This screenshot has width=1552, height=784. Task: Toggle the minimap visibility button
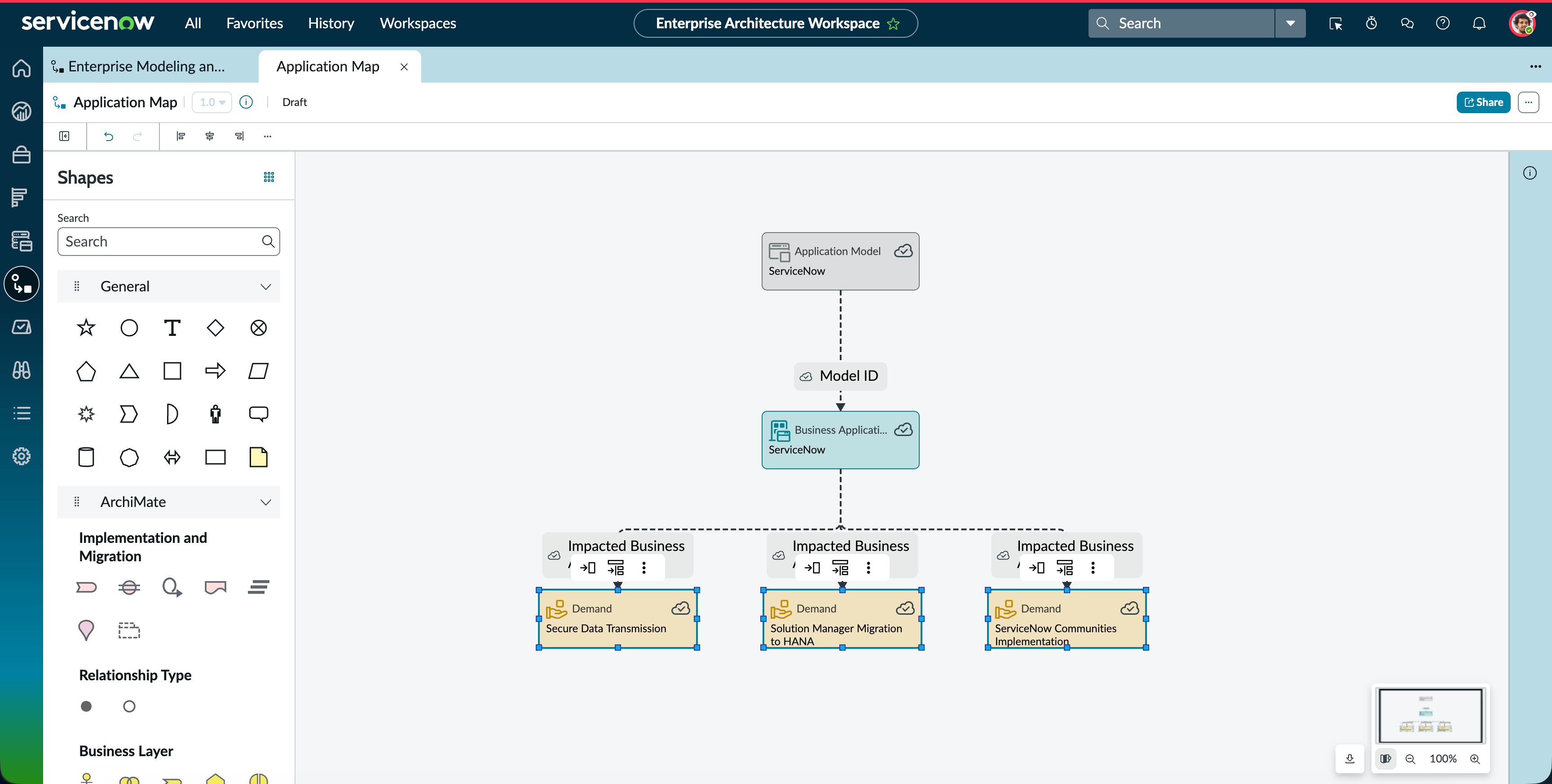click(1386, 759)
